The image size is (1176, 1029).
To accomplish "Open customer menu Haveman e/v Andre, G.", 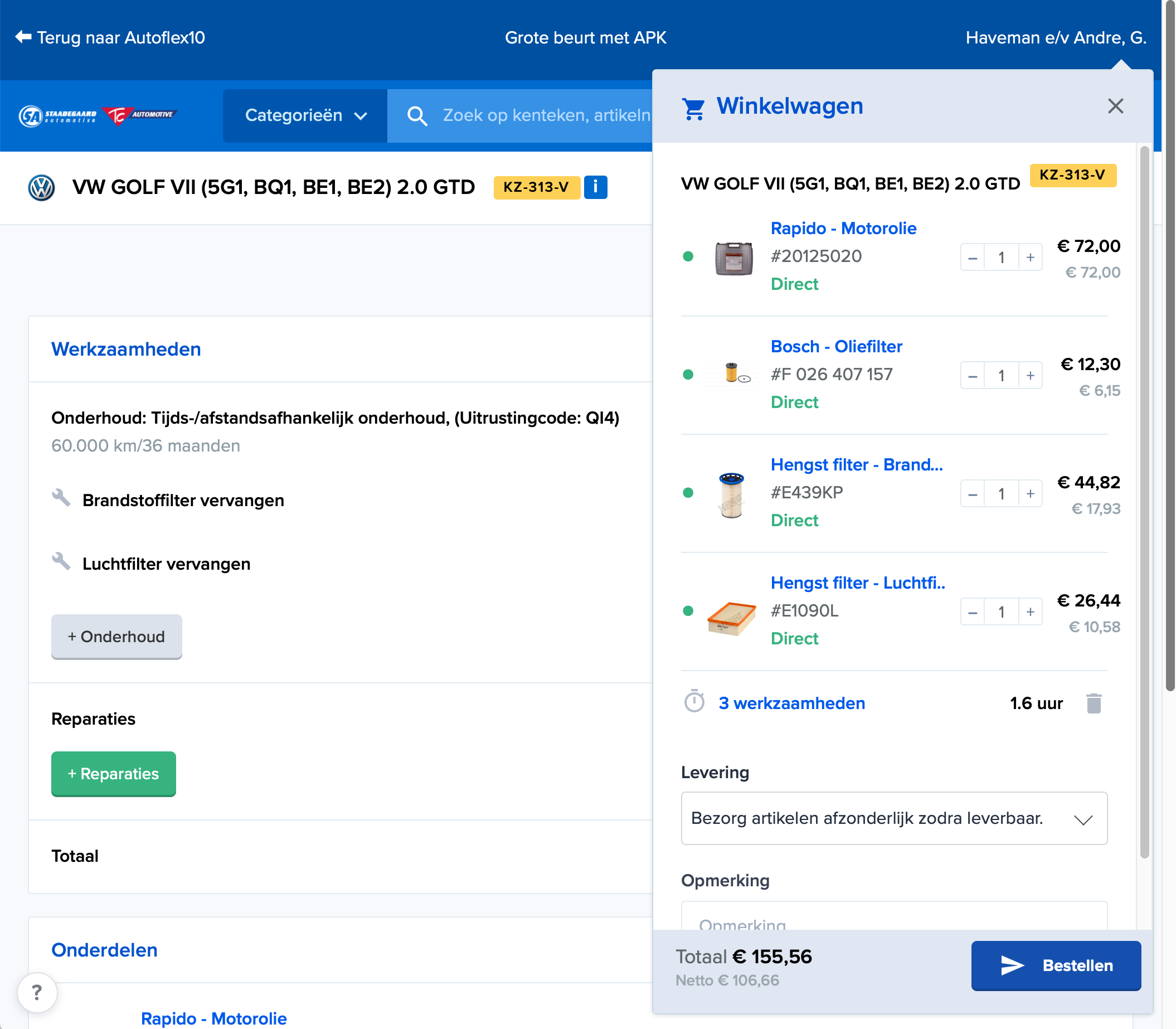I will (1056, 38).
